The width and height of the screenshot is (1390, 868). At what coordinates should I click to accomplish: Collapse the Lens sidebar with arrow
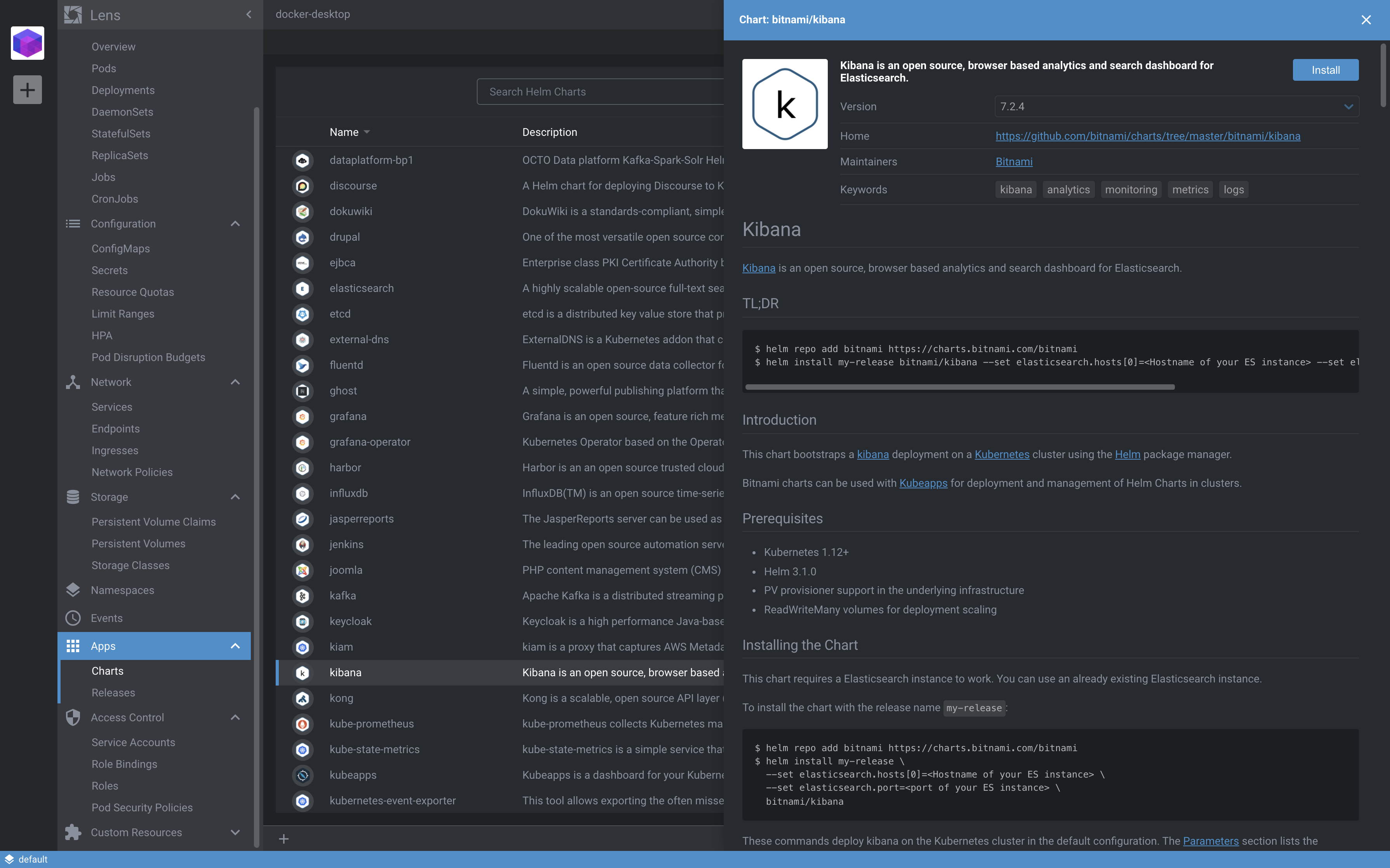tap(248, 14)
